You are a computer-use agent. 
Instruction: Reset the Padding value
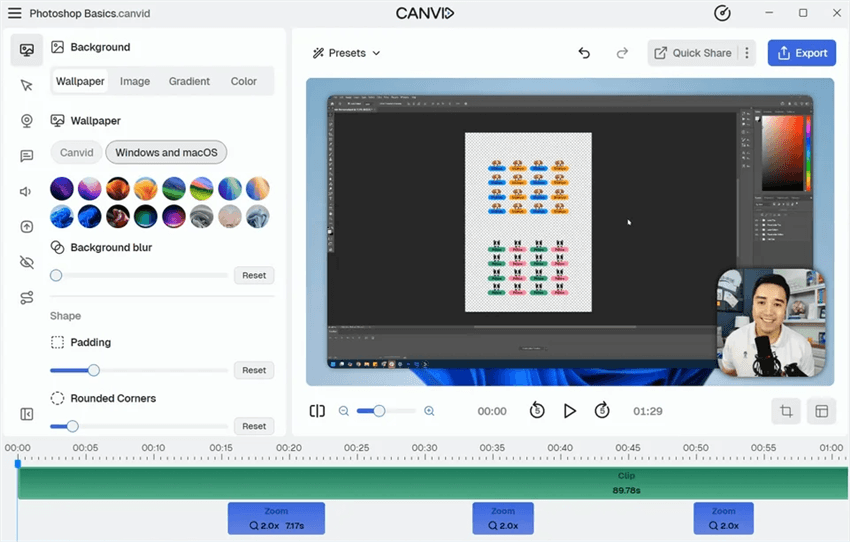[254, 370]
